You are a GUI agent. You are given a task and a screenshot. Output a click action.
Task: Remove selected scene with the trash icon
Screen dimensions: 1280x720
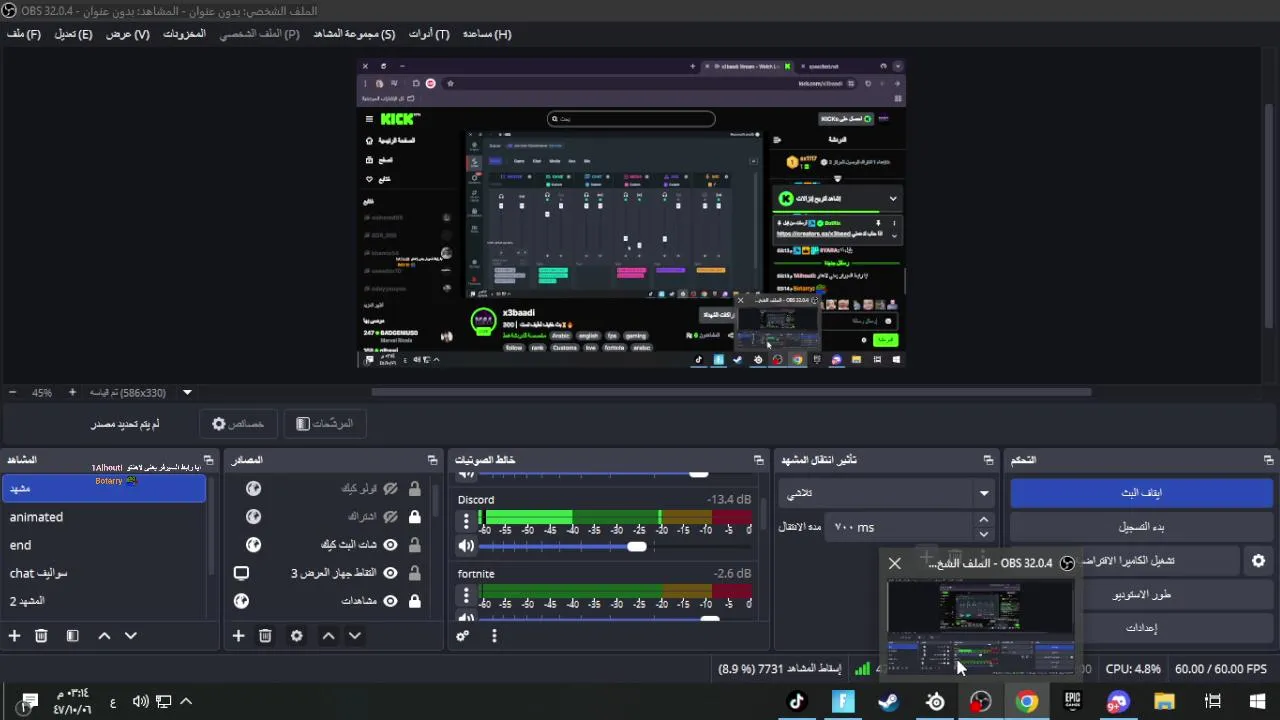(41, 636)
